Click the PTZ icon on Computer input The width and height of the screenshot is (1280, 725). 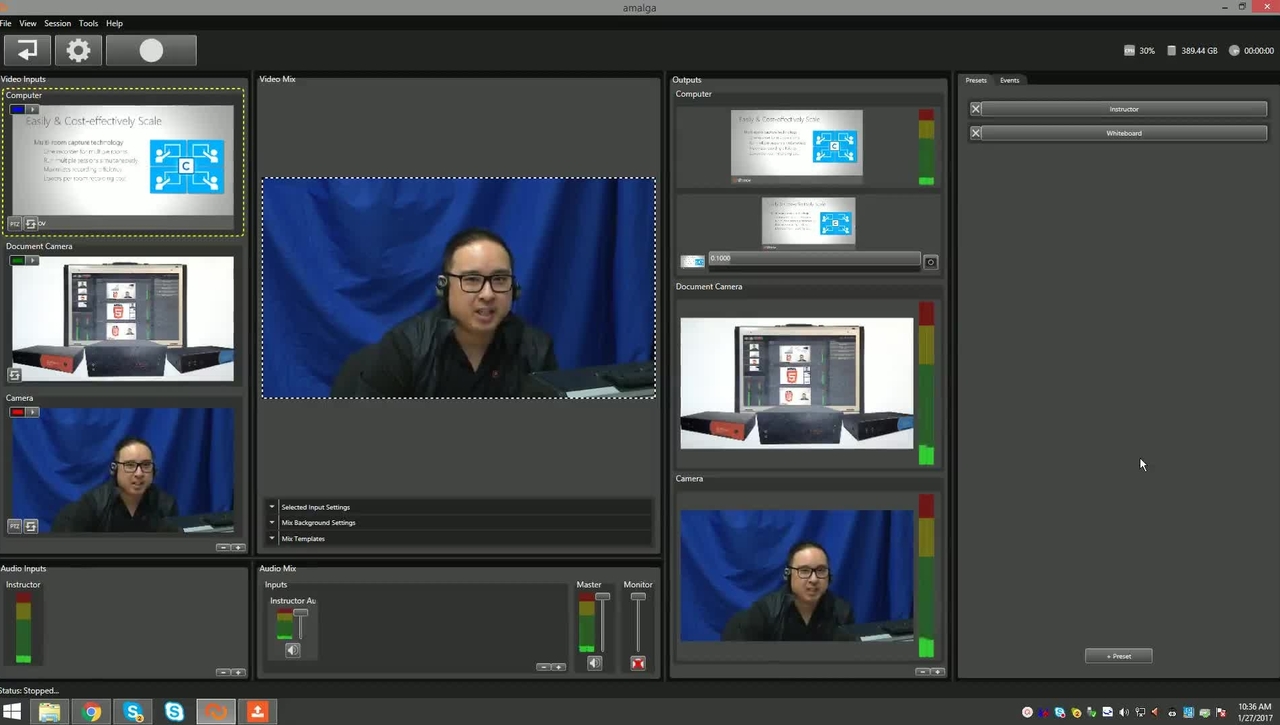click(x=15, y=223)
